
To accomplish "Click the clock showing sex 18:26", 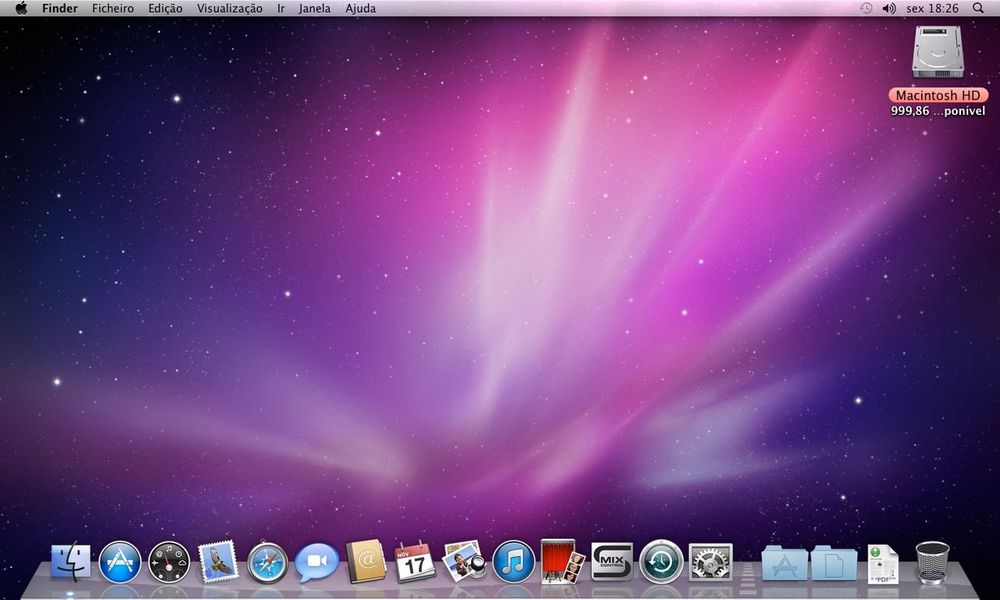I will (x=932, y=8).
